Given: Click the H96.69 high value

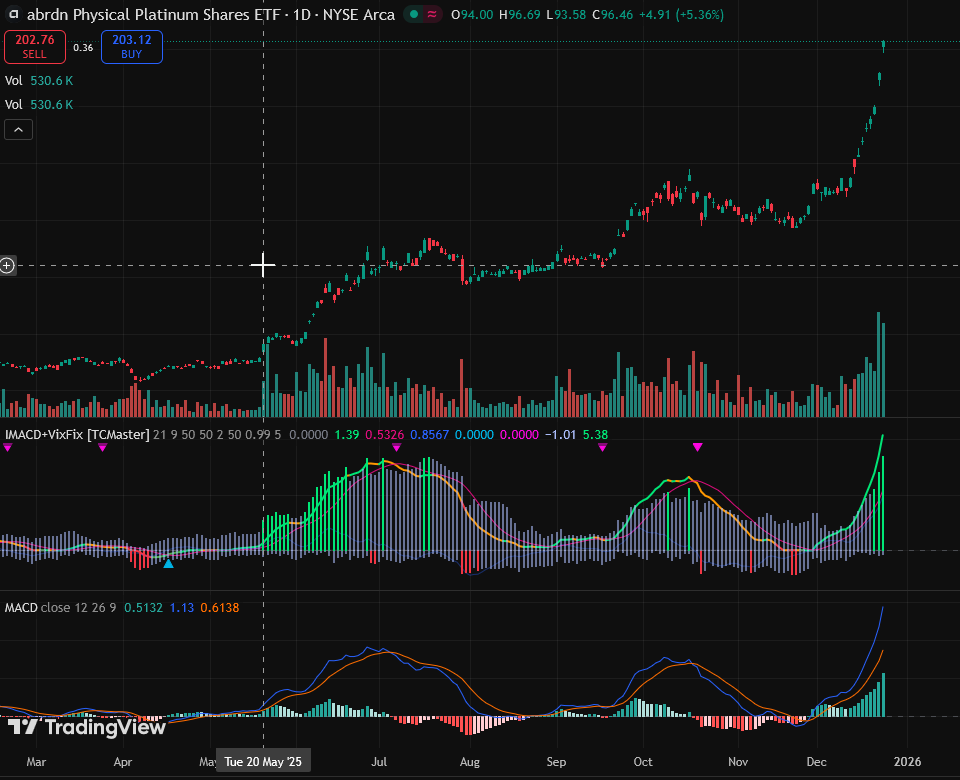Looking at the screenshot, I should pyautogui.click(x=520, y=15).
